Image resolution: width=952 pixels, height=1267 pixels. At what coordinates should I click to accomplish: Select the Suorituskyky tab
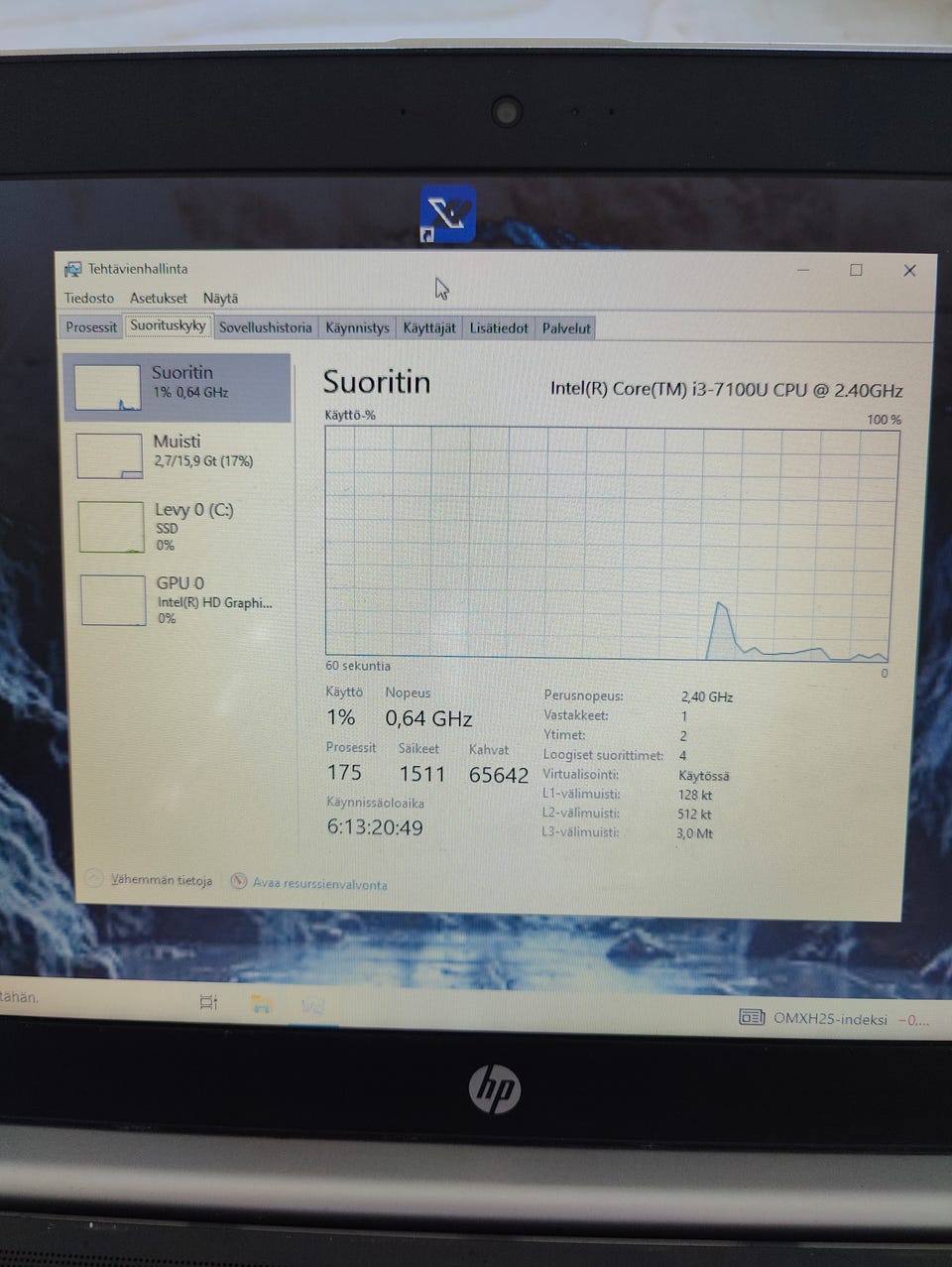click(168, 325)
